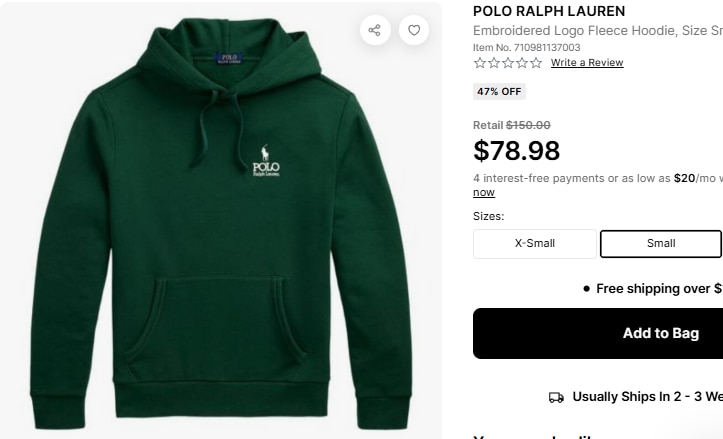
Task: Click the 47% OFF discount badge
Action: pos(499,91)
